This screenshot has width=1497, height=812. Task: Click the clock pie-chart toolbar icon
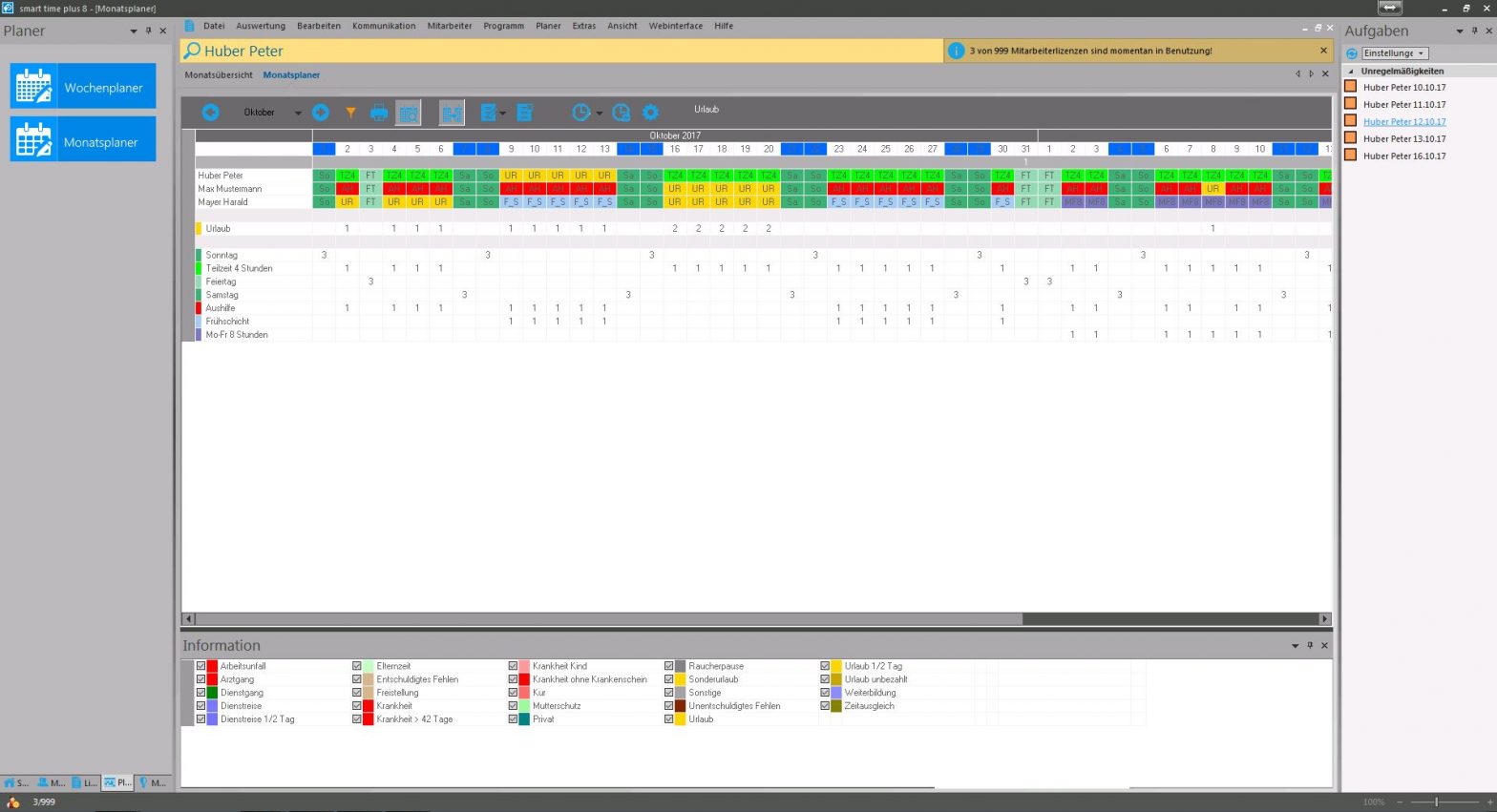580,113
